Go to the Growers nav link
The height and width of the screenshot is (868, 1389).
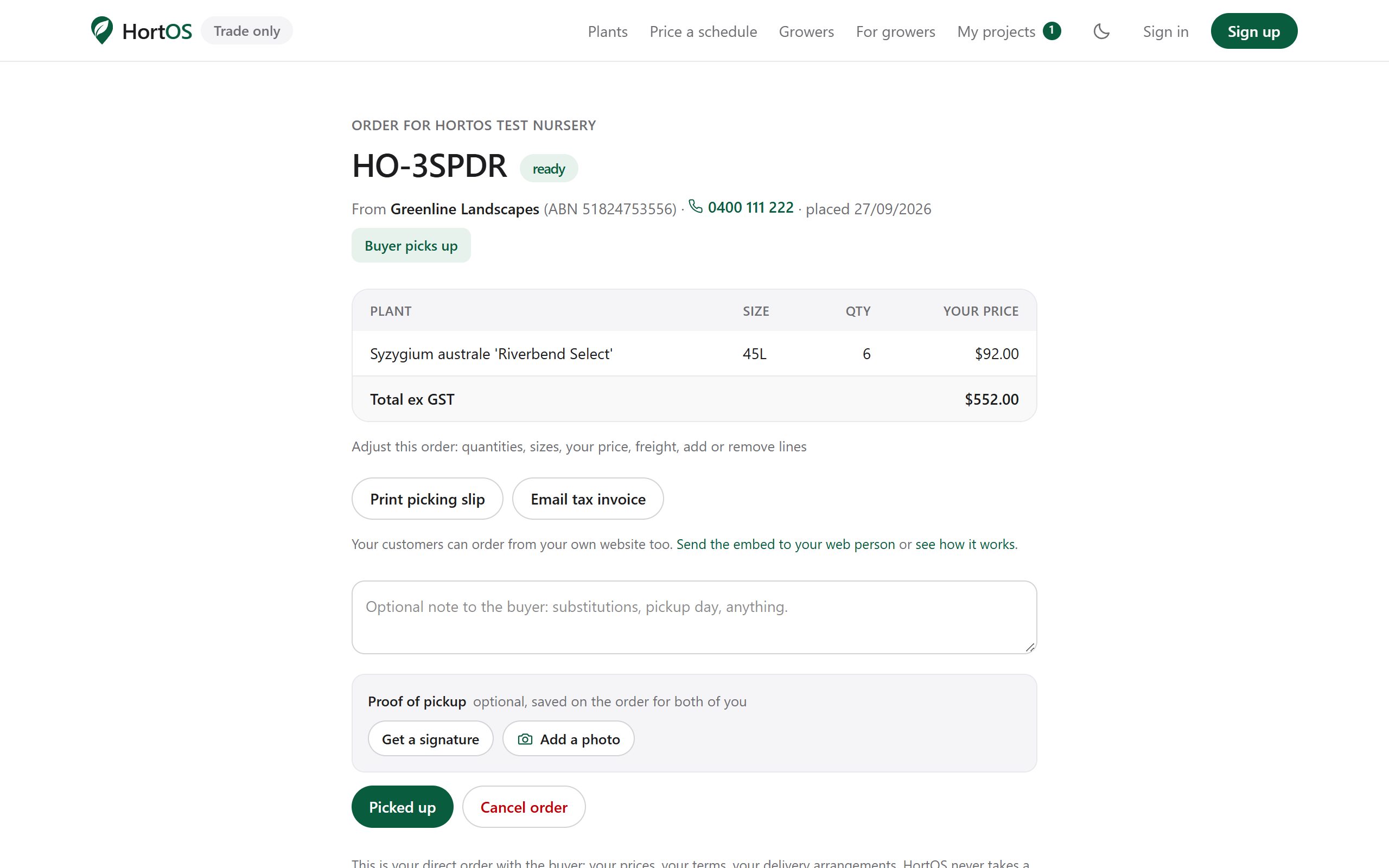(x=806, y=31)
